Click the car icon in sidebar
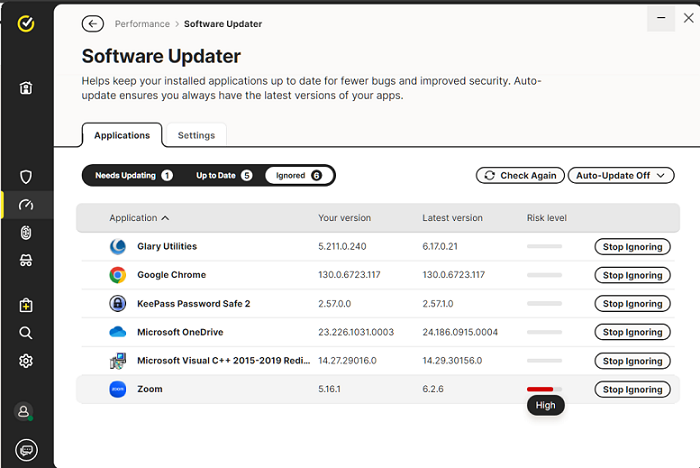This screenshot has height=468, width=700. (26, 261)
